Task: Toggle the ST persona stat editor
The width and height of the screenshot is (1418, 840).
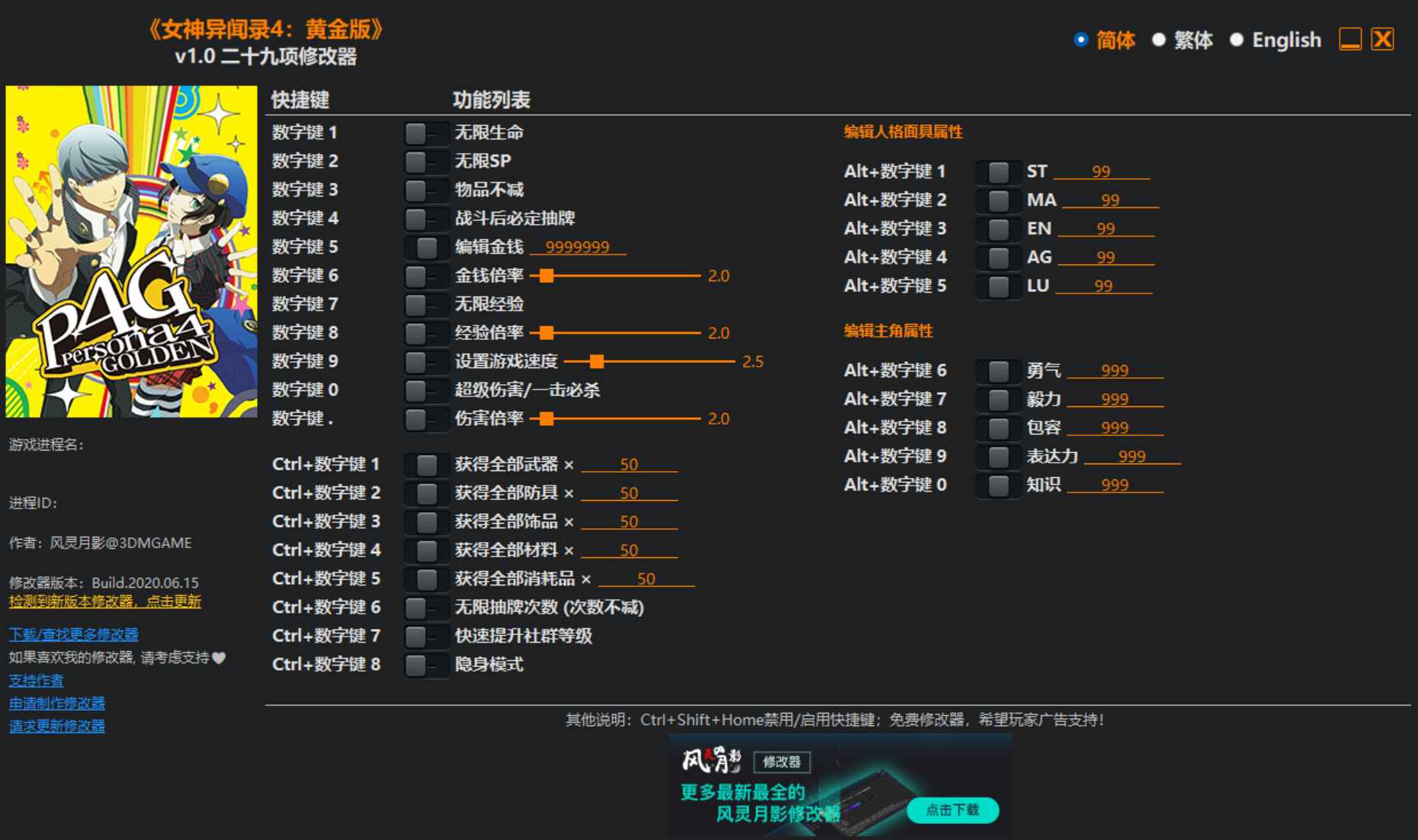Action: click(x=996, y=172)
